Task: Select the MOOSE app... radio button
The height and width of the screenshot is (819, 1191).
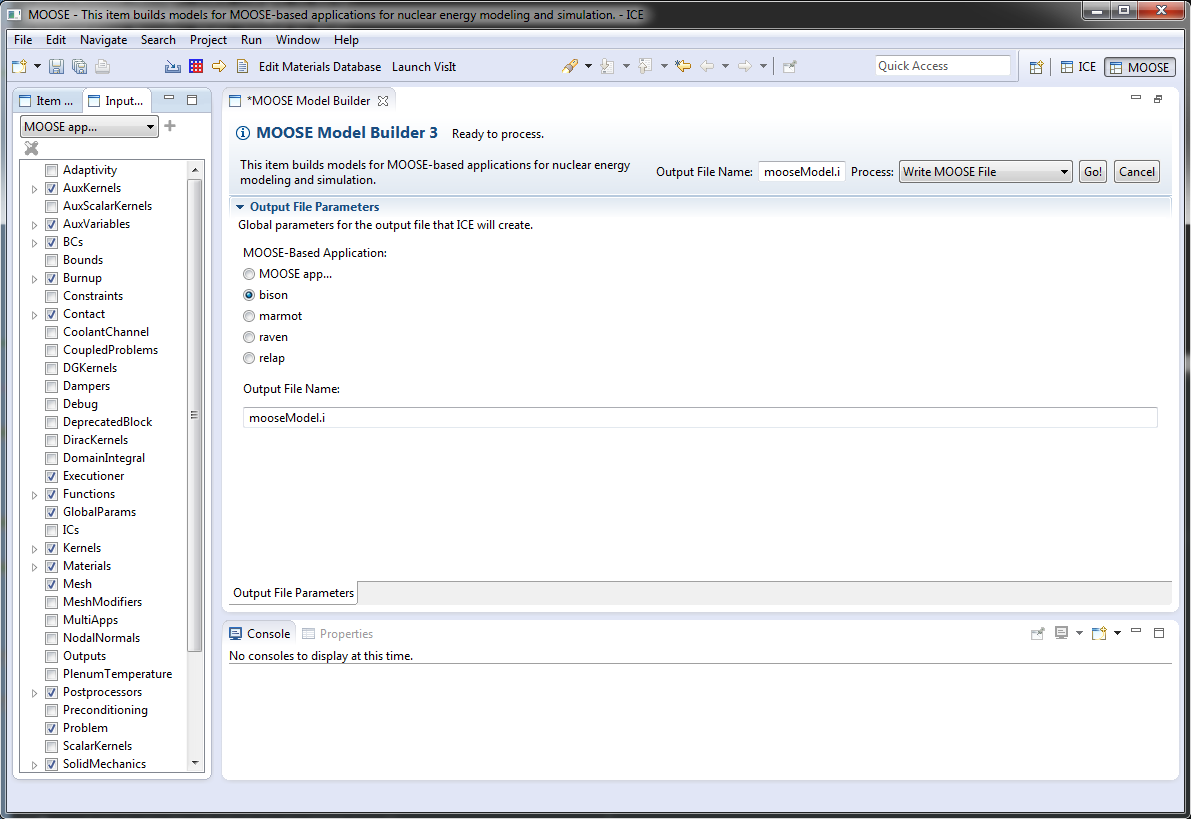Action: tap(249, 274)
